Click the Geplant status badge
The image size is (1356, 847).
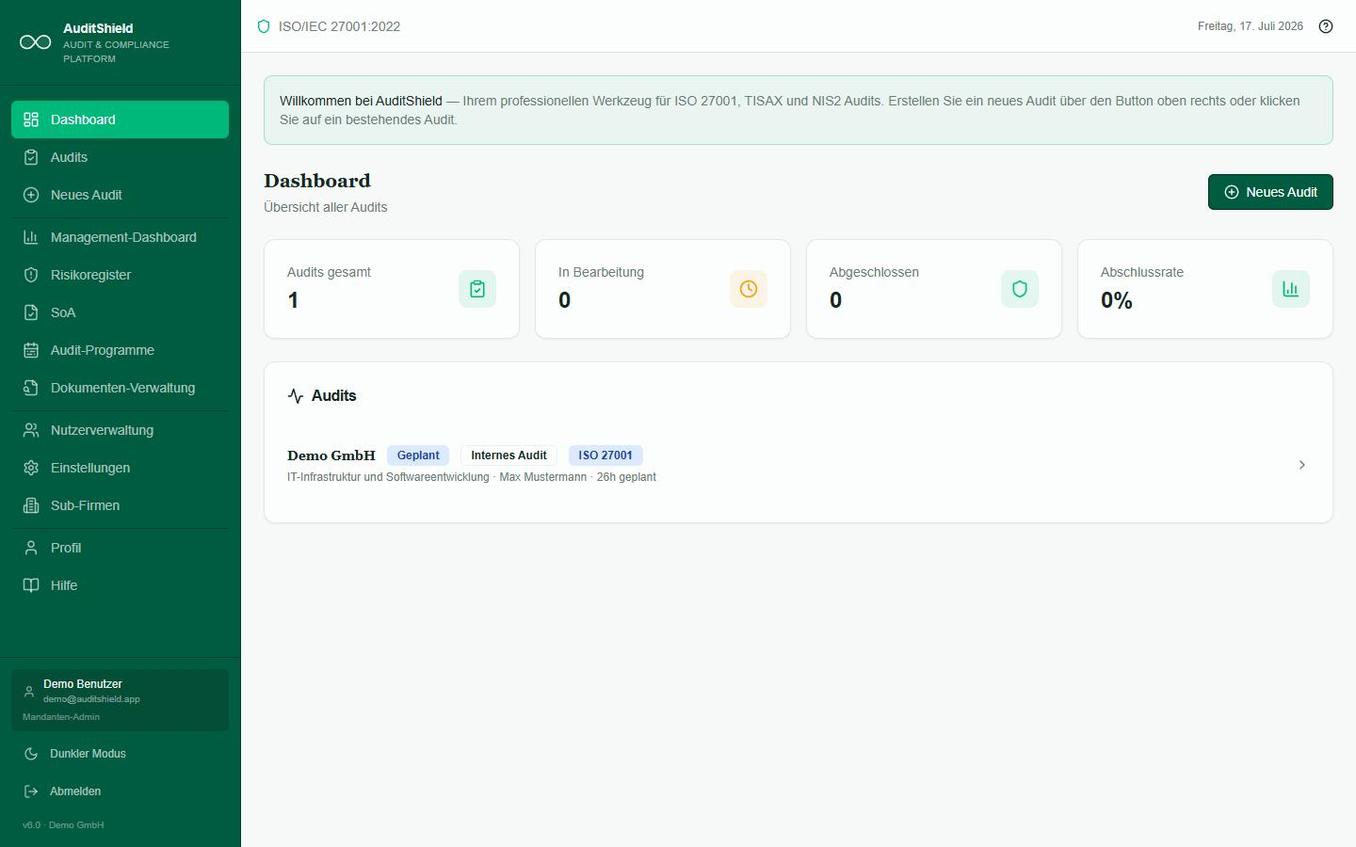[418, 455]
